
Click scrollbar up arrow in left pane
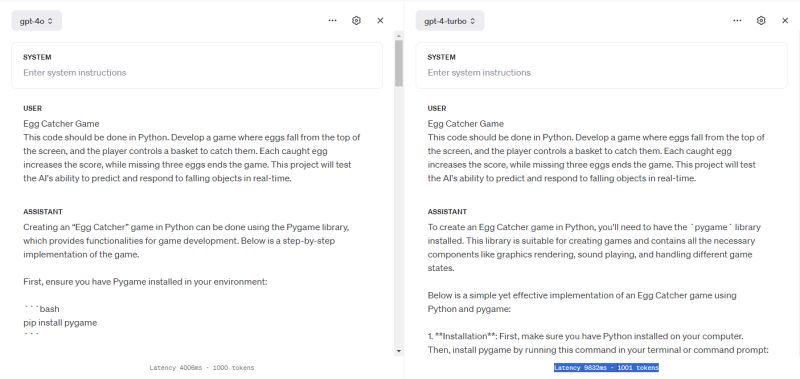(x=399, y=36)
